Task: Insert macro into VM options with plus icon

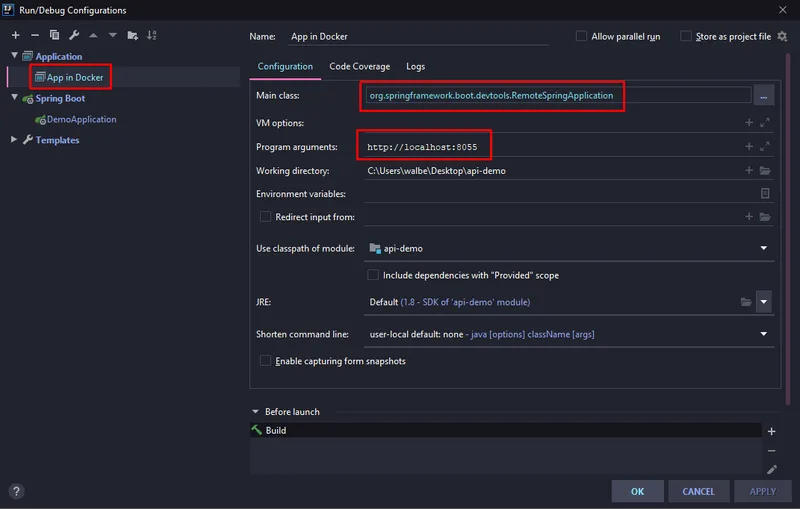Action: (x=748, y=122)
